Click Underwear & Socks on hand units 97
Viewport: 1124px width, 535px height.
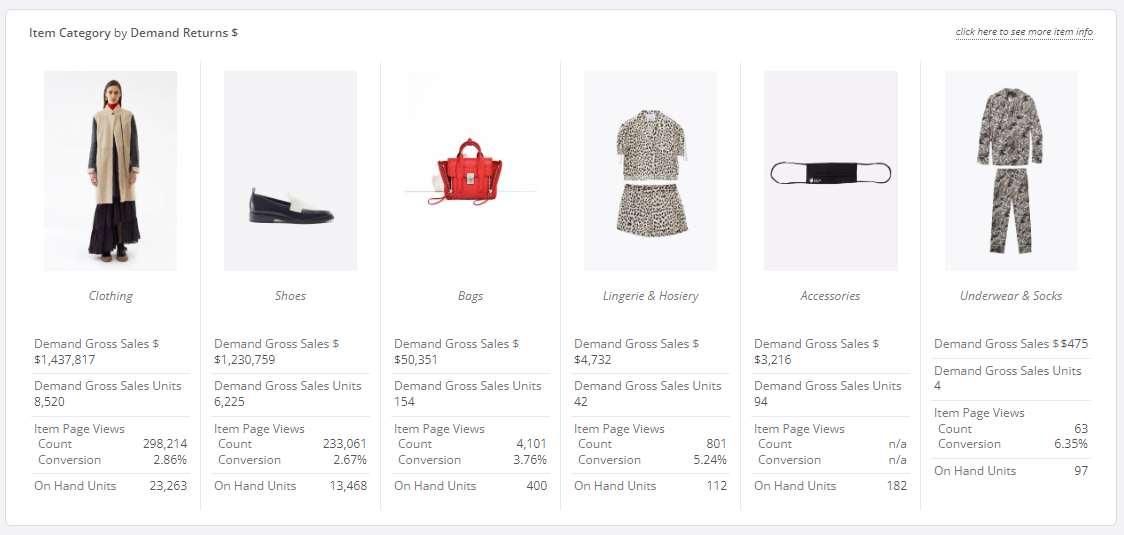pyautogui.click(x=1081, y=471)
